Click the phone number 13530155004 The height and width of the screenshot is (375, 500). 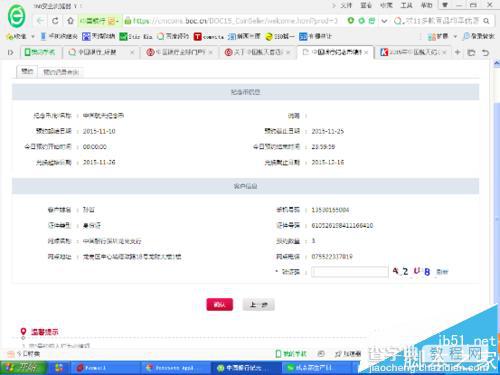pos(330,210)
